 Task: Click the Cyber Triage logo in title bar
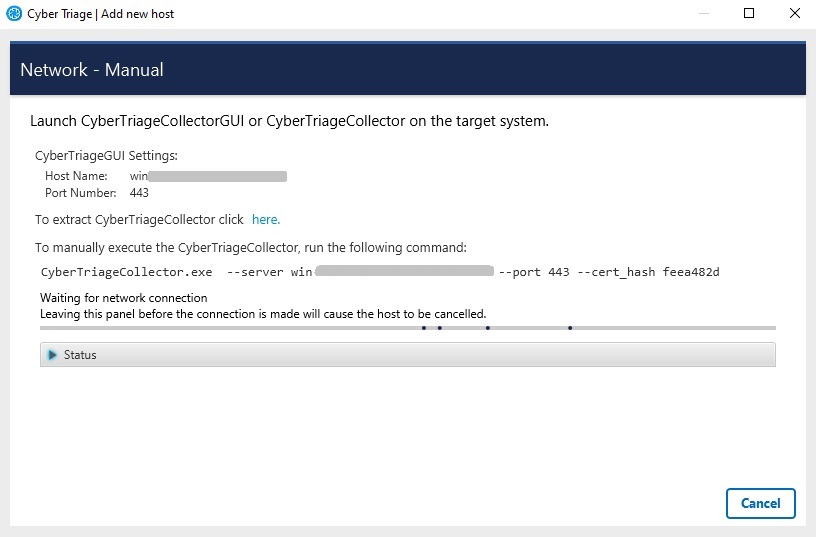pos(13,14)
